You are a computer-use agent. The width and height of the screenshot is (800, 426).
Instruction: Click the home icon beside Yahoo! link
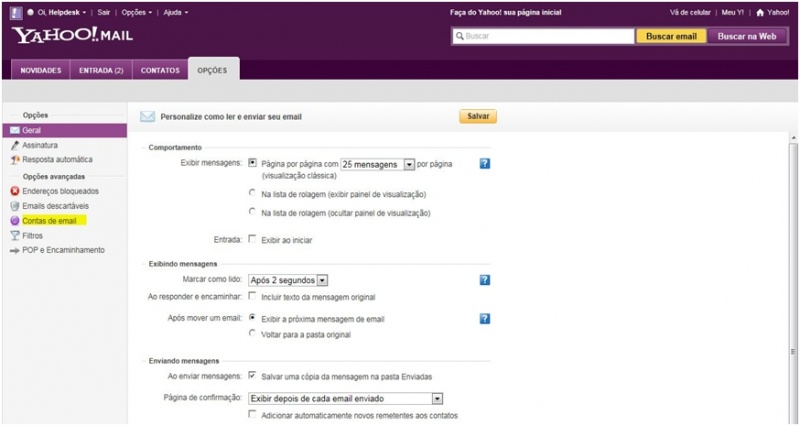(x=760, y=13)
